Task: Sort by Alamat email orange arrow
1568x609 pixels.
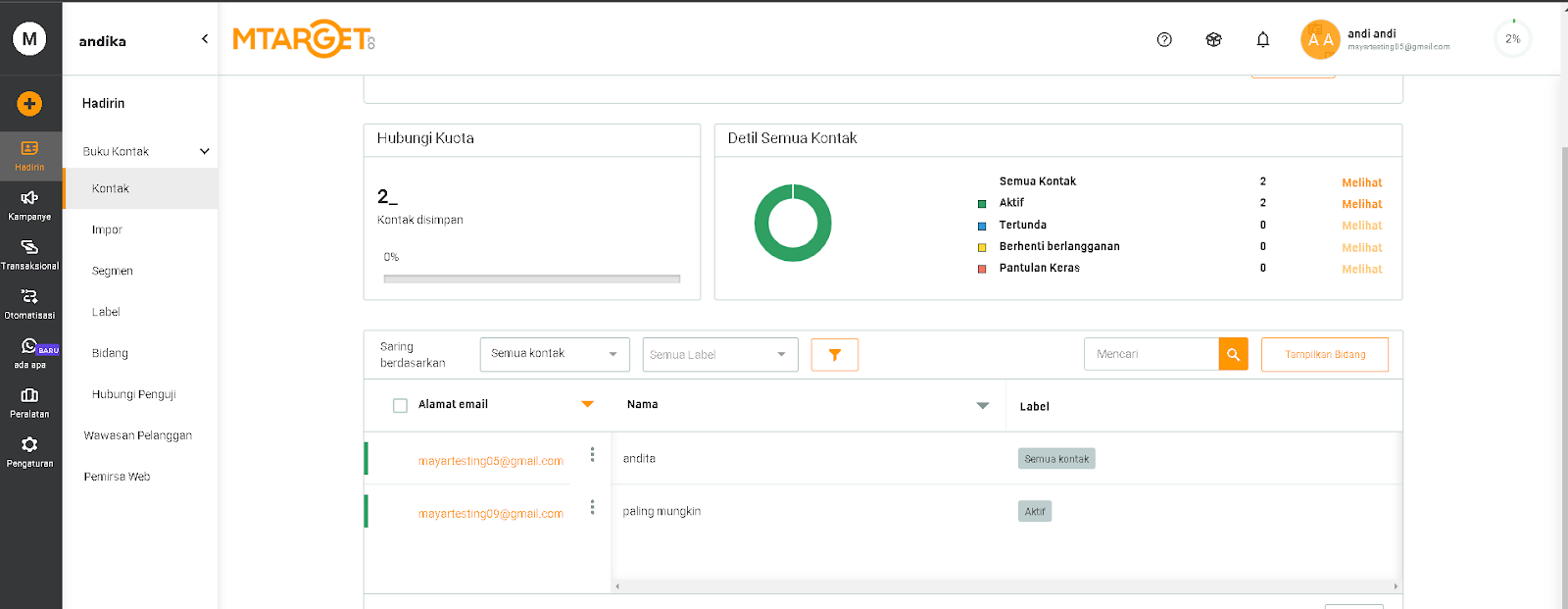Action: pos(587,404)
